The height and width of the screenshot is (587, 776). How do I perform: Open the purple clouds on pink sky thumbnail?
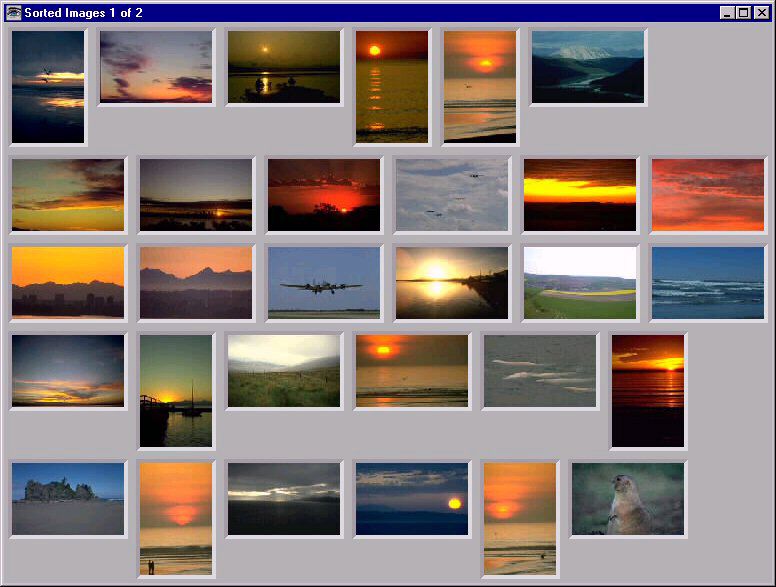click(156, 67)
